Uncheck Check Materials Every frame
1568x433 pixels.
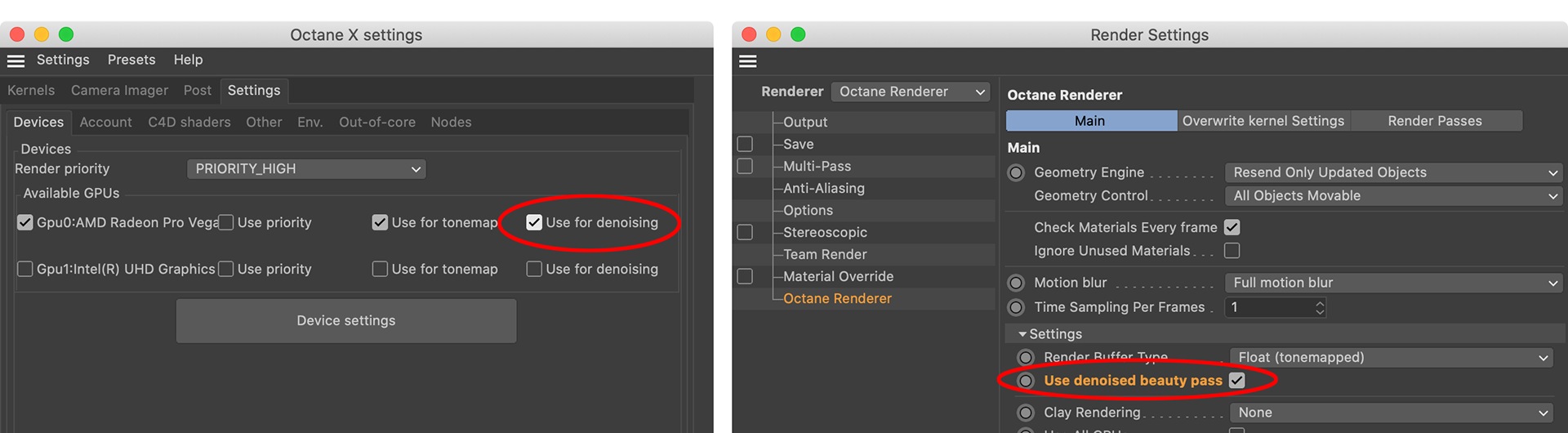(1232, 227)
